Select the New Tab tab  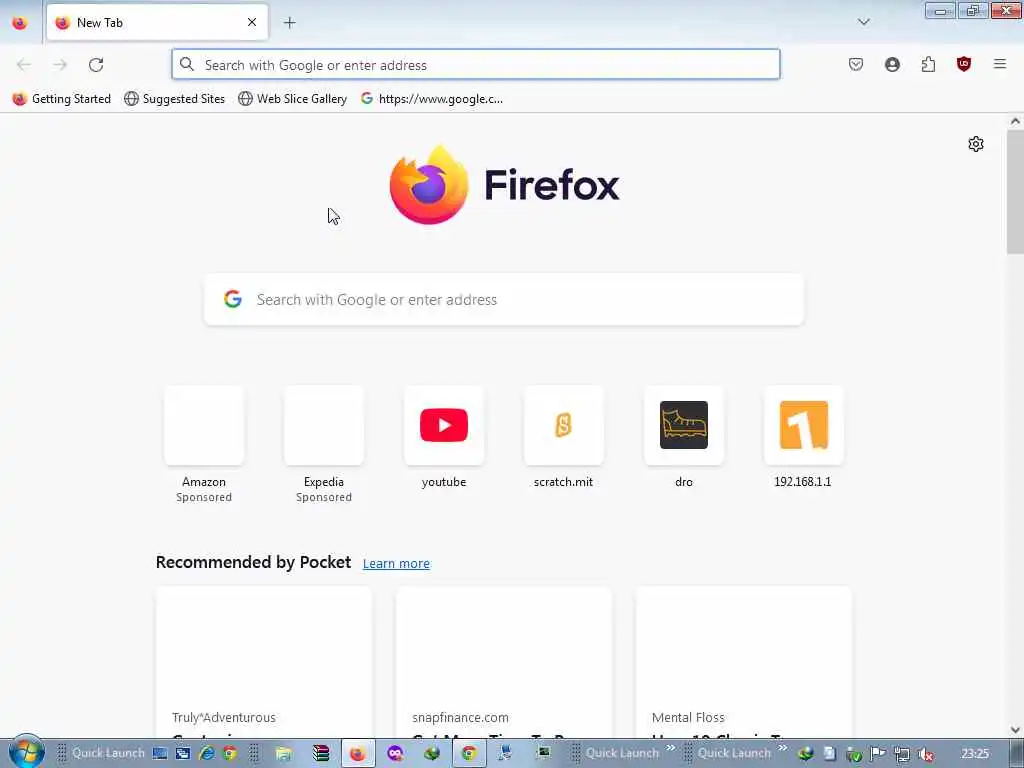[157, 22]
